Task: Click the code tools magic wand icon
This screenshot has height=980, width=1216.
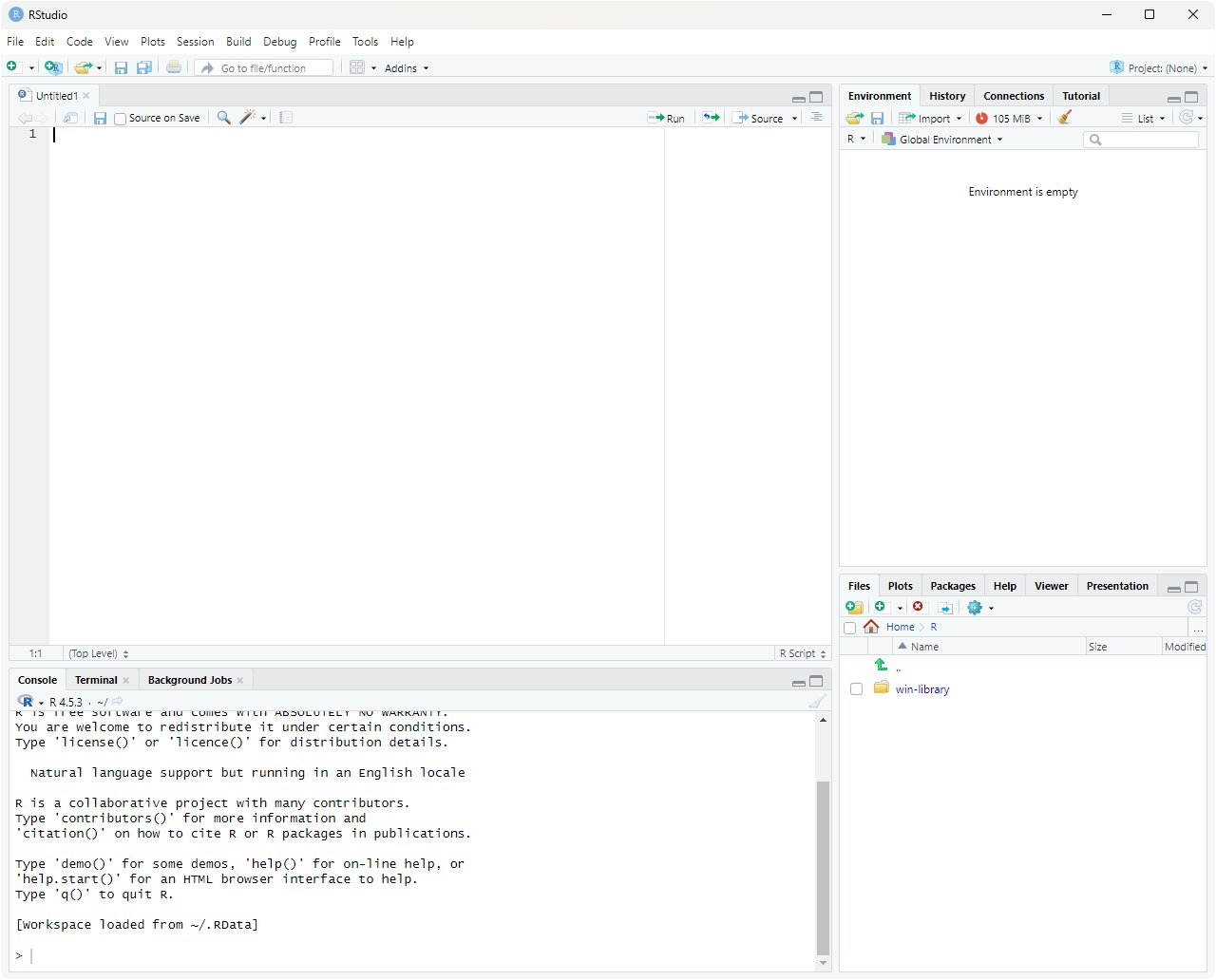Action: point(248,118)
